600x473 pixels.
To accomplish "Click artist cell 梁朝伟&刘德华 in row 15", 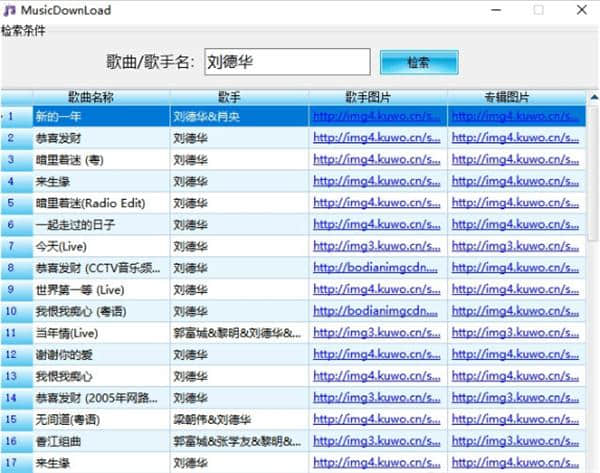I will pos(208,419).
